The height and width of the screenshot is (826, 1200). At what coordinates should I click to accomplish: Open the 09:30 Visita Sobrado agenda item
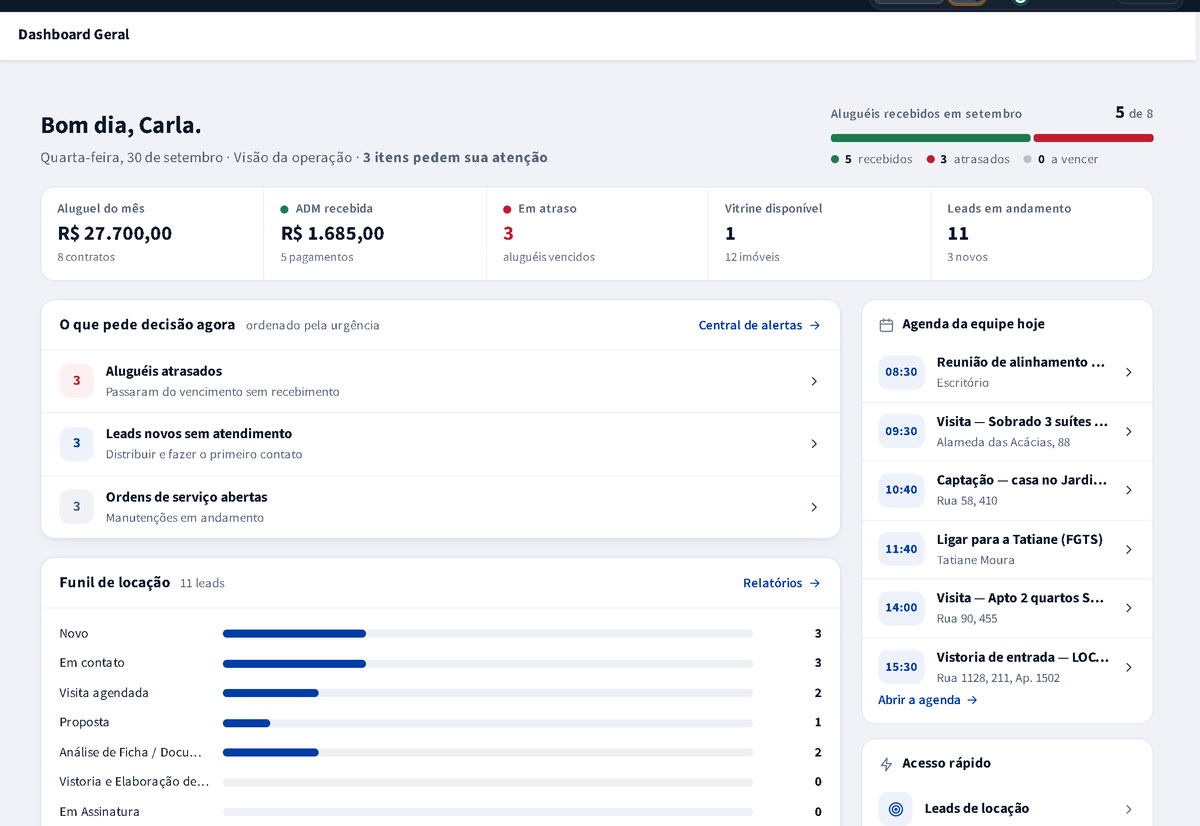(x=1007, y=431)
